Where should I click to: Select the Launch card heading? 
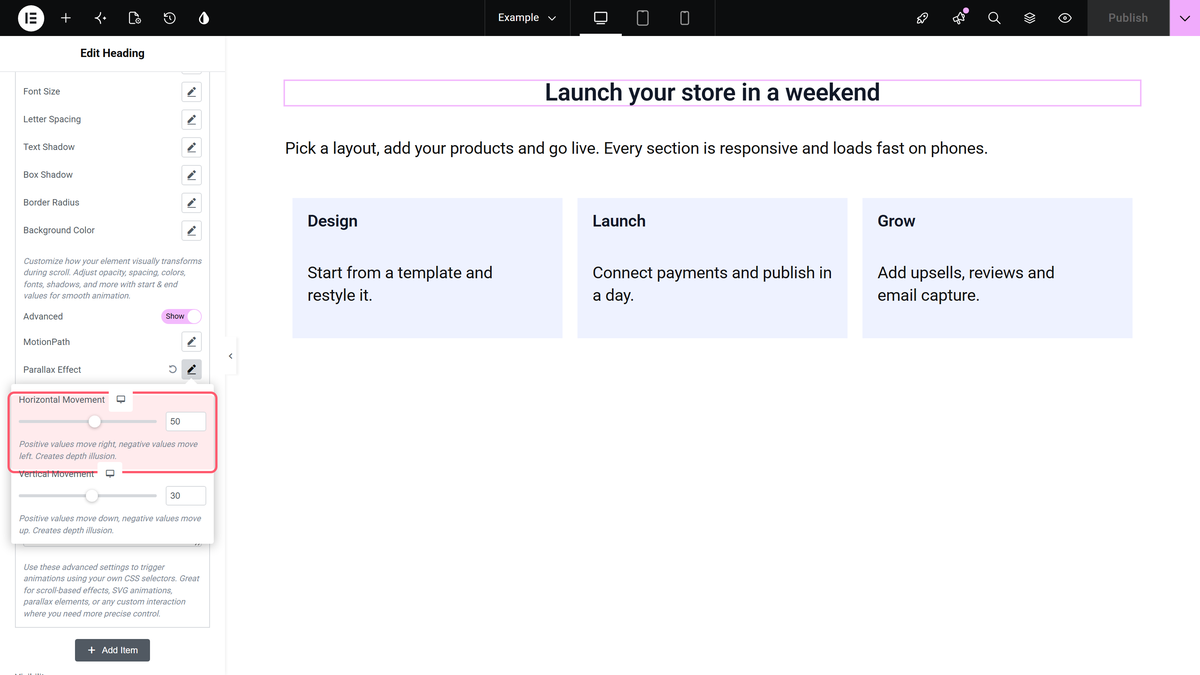(x=618, y=221)
